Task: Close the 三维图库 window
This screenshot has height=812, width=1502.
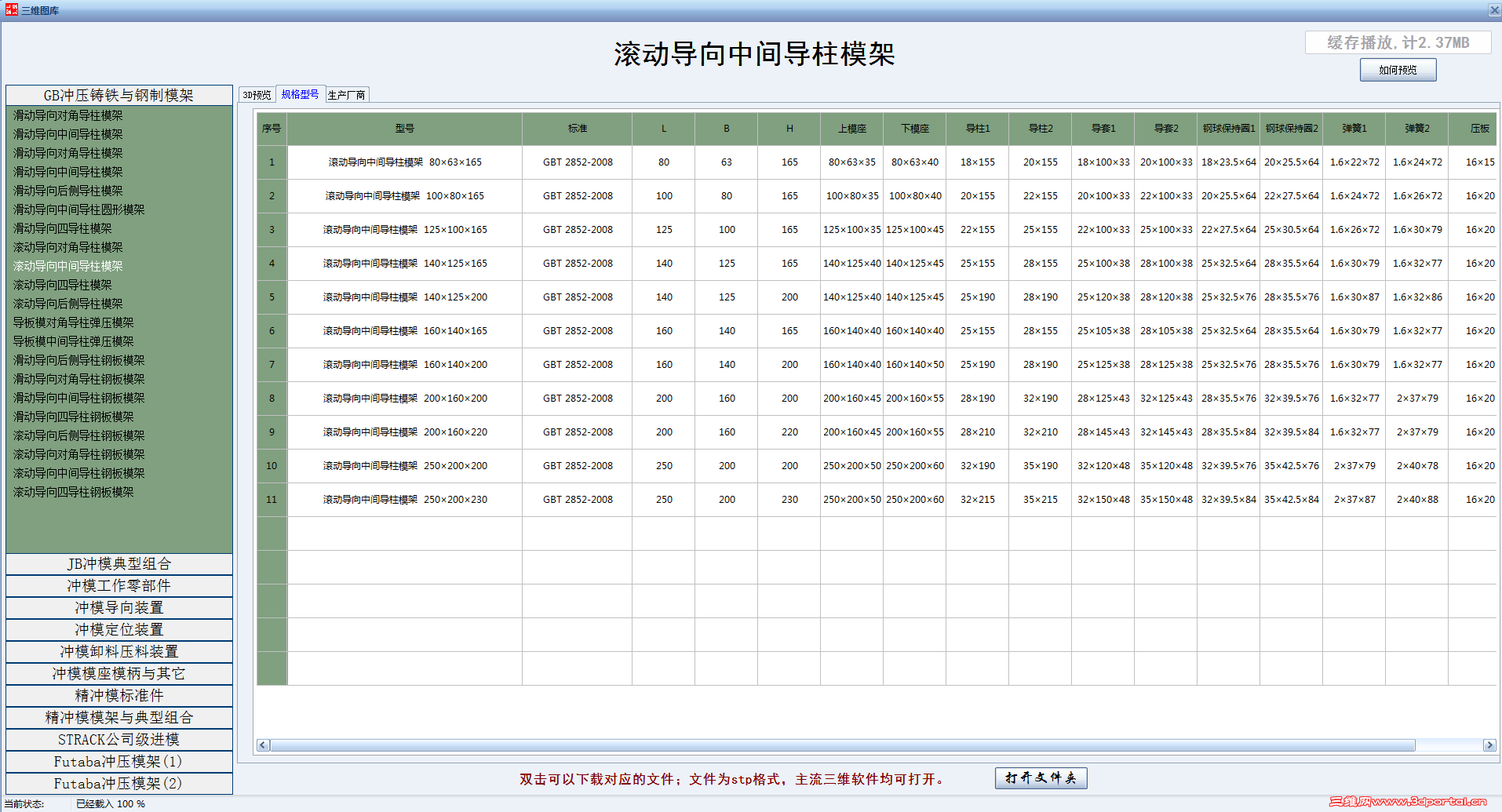Action: [1494, 10]
